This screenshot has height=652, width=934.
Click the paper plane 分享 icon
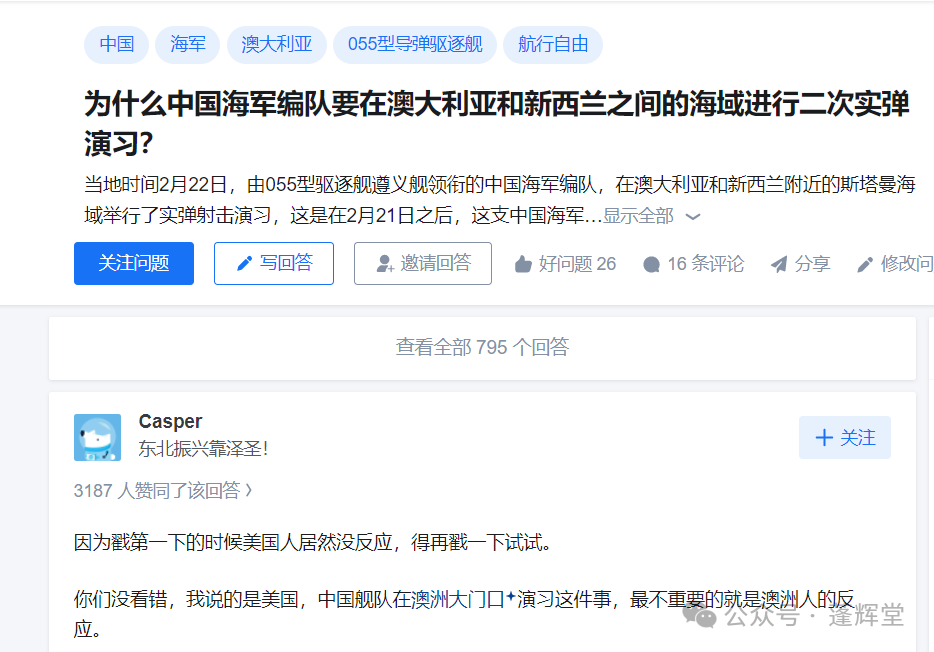(779, 264)
